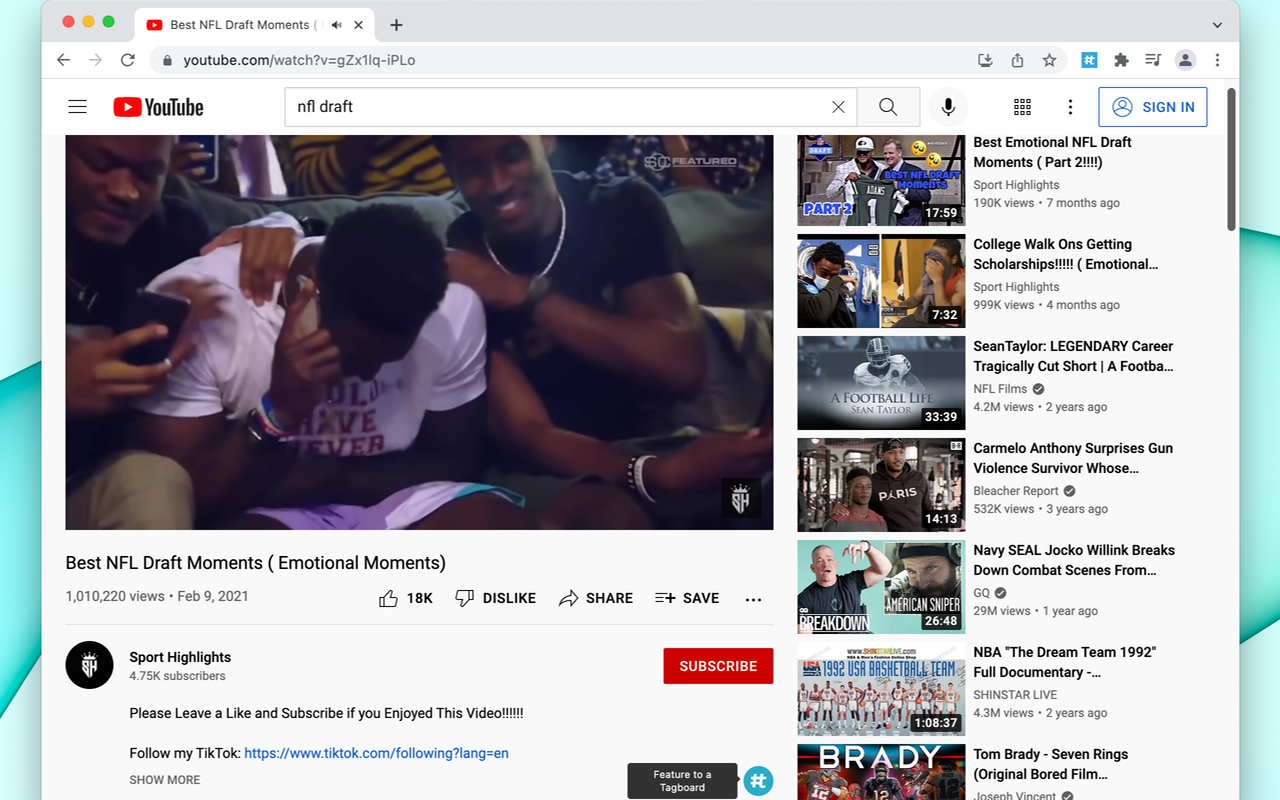Subscribe to Sport Highlights channel
This screenshot has width=1280, height=800.
(x=718, y=666)
